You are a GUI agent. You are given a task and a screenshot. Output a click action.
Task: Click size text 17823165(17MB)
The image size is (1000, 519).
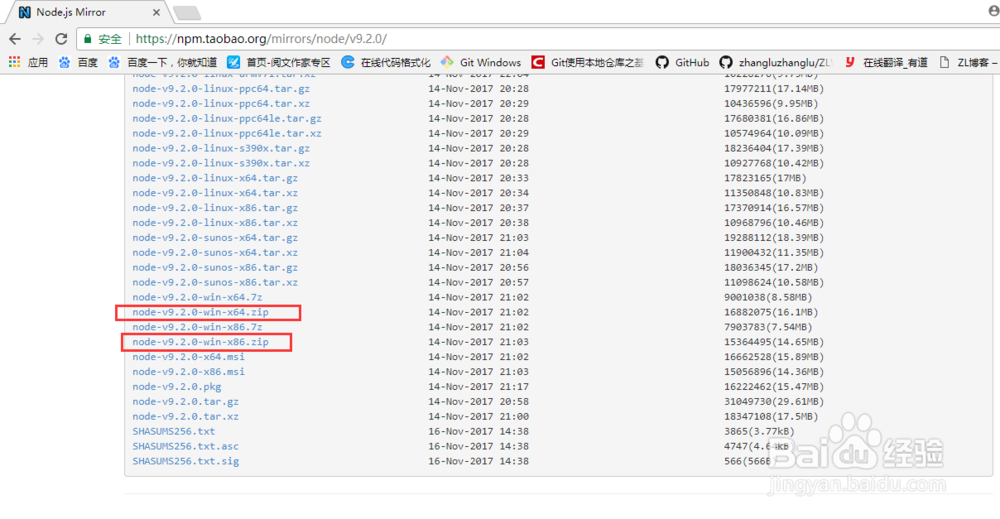765,178
